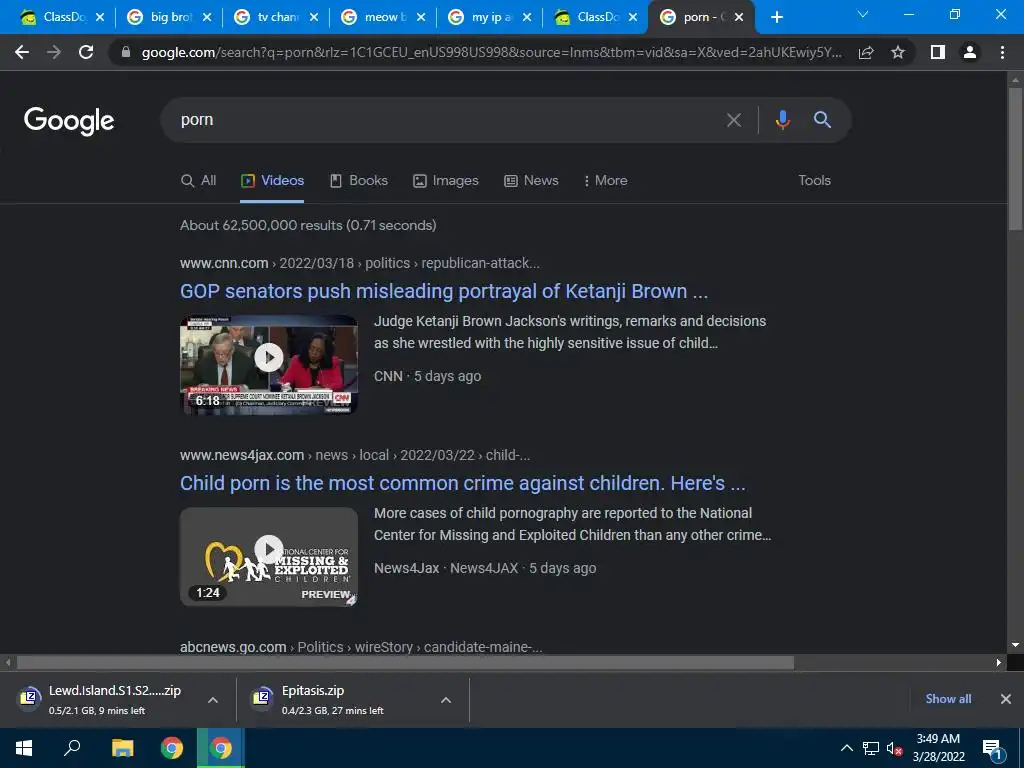
Task: Click the address bar URL text
Action: pos(491,52)
